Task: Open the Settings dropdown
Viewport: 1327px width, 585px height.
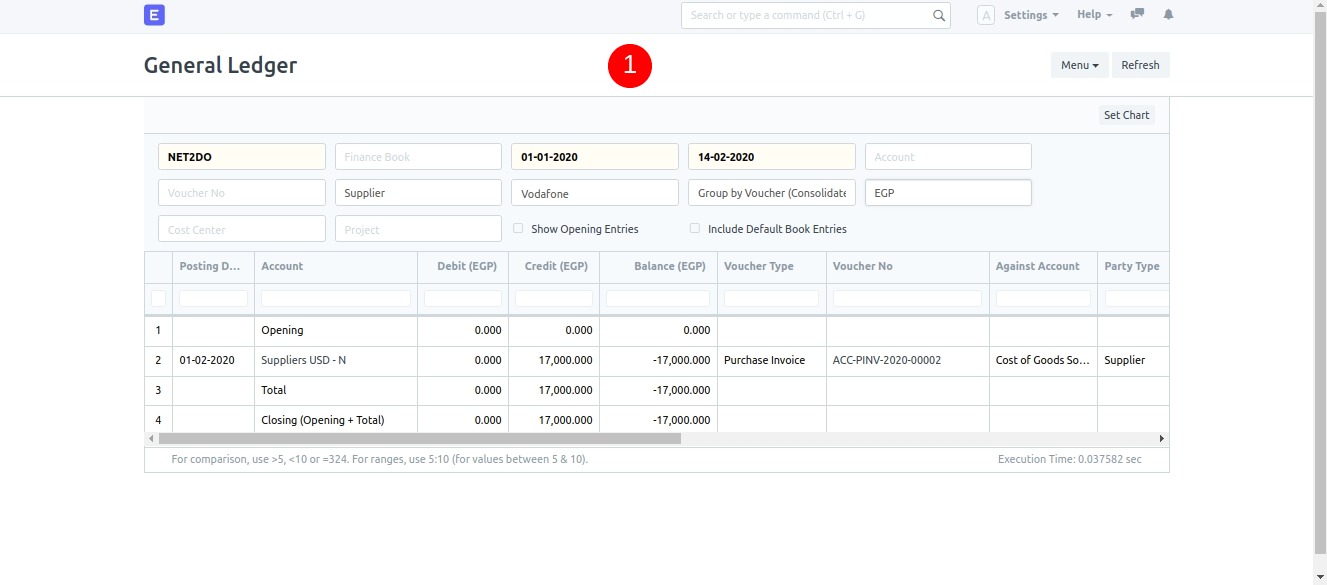Action: pyautogui.click(x=1031, y=15)
